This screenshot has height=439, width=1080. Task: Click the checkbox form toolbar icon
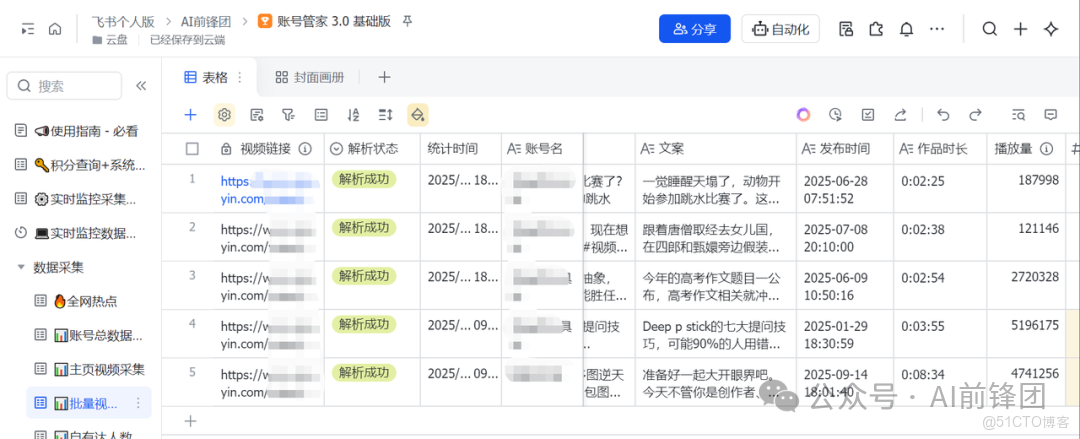(x=868, y=115)
